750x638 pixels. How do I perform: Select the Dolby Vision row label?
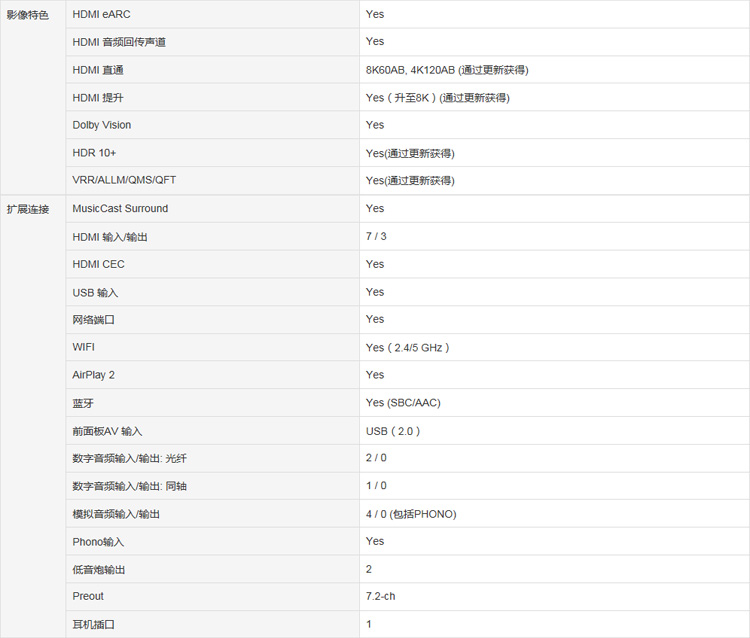pos(101,125)
